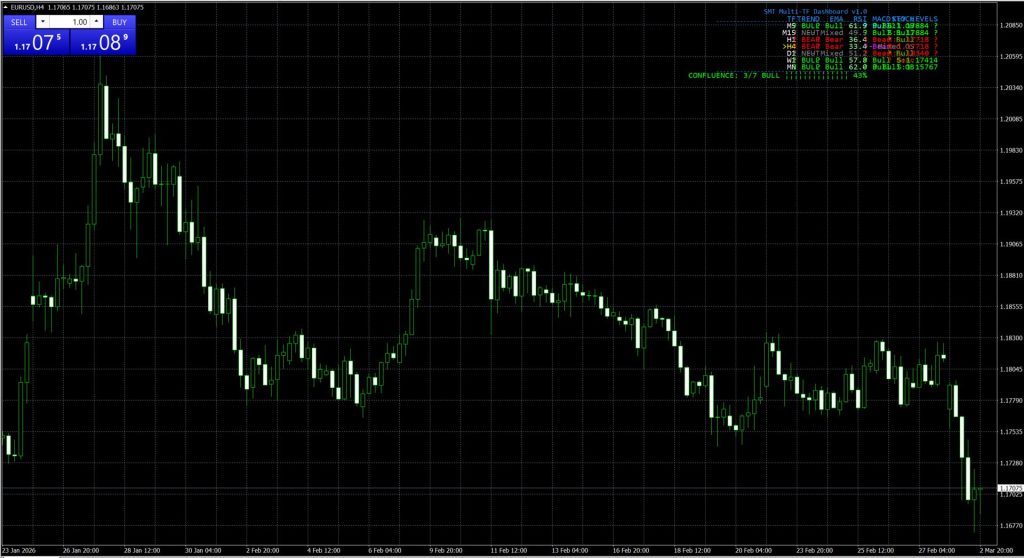Click the current price label 1.17075
Viewport: 1024px width, 558px height.
1010,488
